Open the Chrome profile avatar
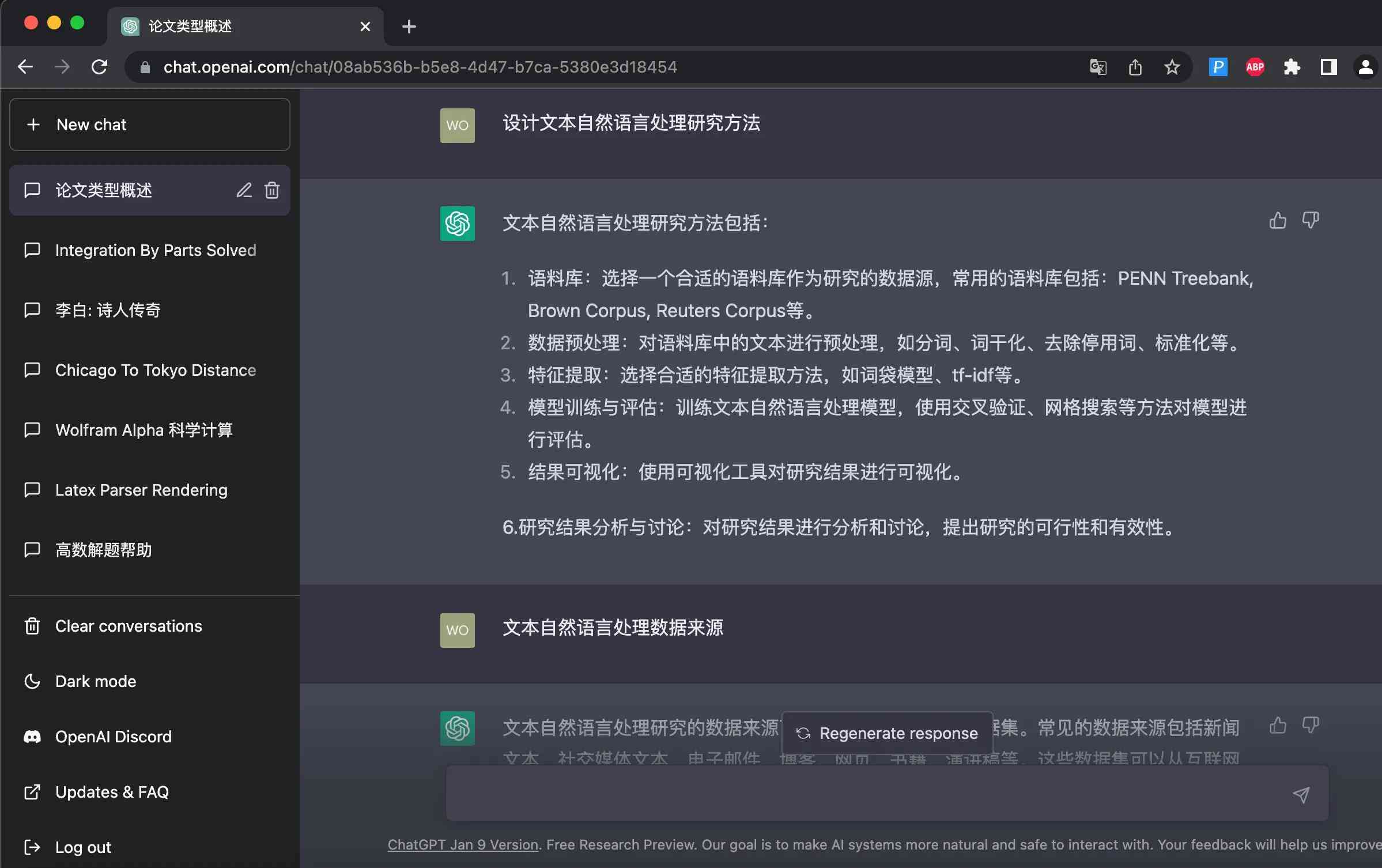Viewport: 1382px width, 868px height. coord(1365,67)
